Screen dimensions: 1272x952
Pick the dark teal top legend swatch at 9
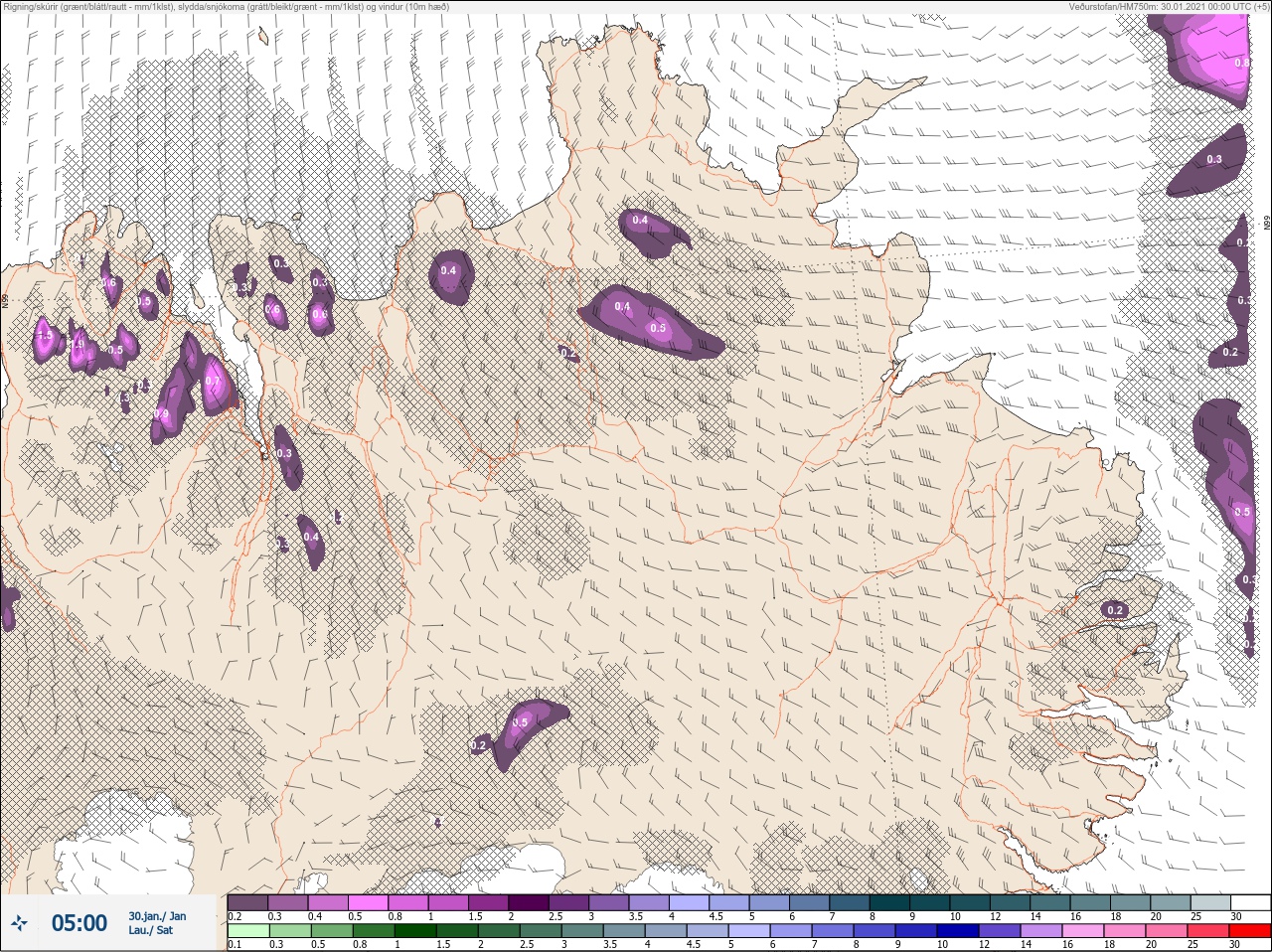(x=928, y=902)
